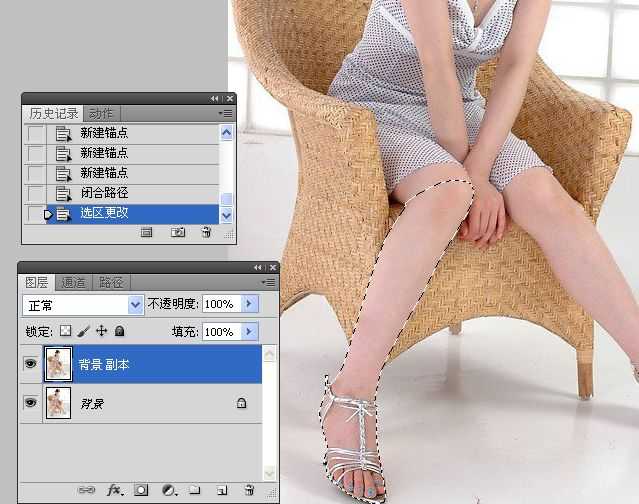Viewport: 639px width, 504px height.
Task: Select the third 新建锚点 history state
Action: click(x=133, y=173)
